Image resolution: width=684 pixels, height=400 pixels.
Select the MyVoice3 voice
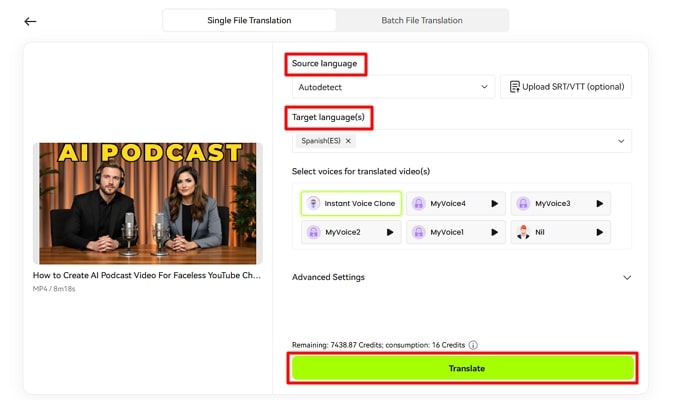tap(561, 203)
